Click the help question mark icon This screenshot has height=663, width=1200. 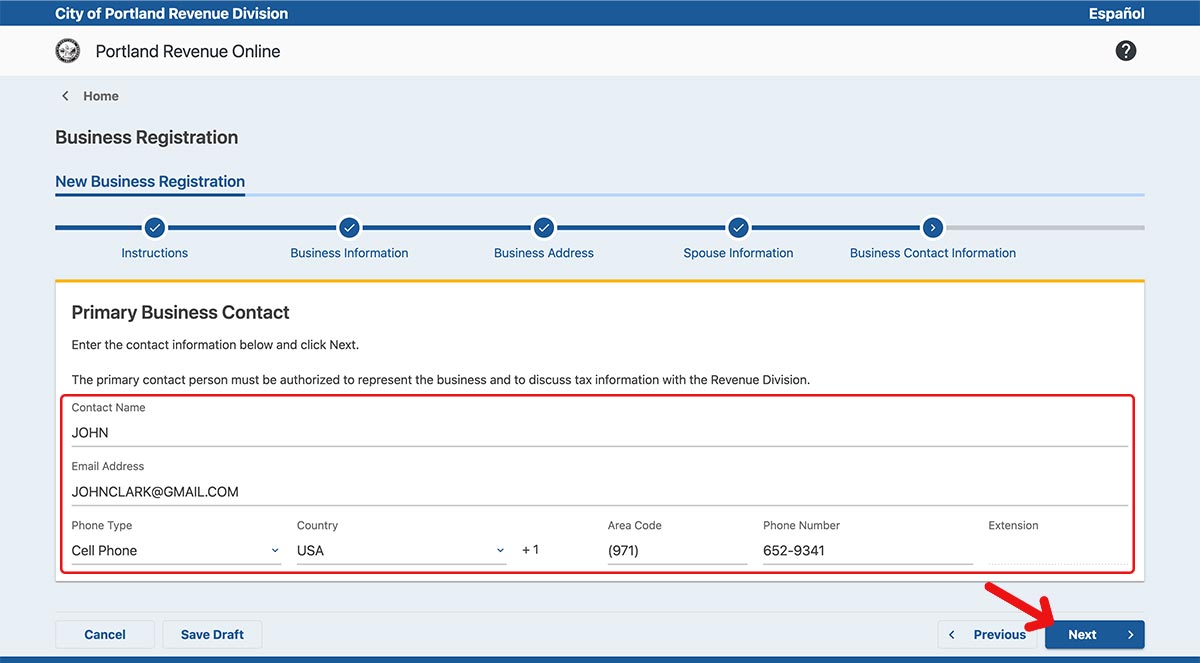coord(1125,51)
